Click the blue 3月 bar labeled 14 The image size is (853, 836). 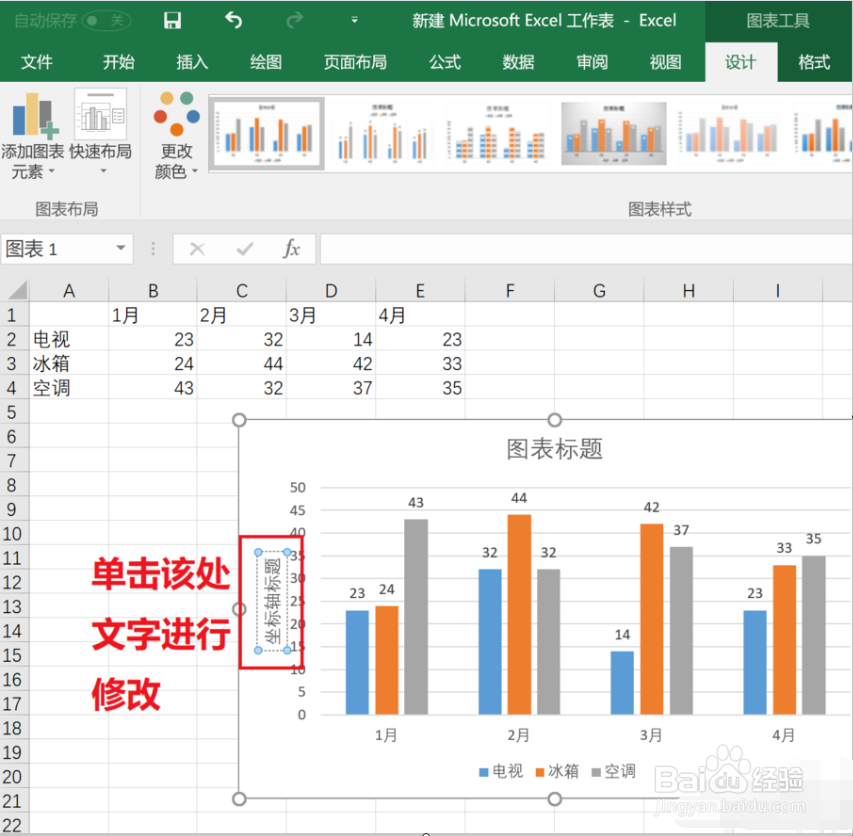pyautogui.click(x=622, y=683)
